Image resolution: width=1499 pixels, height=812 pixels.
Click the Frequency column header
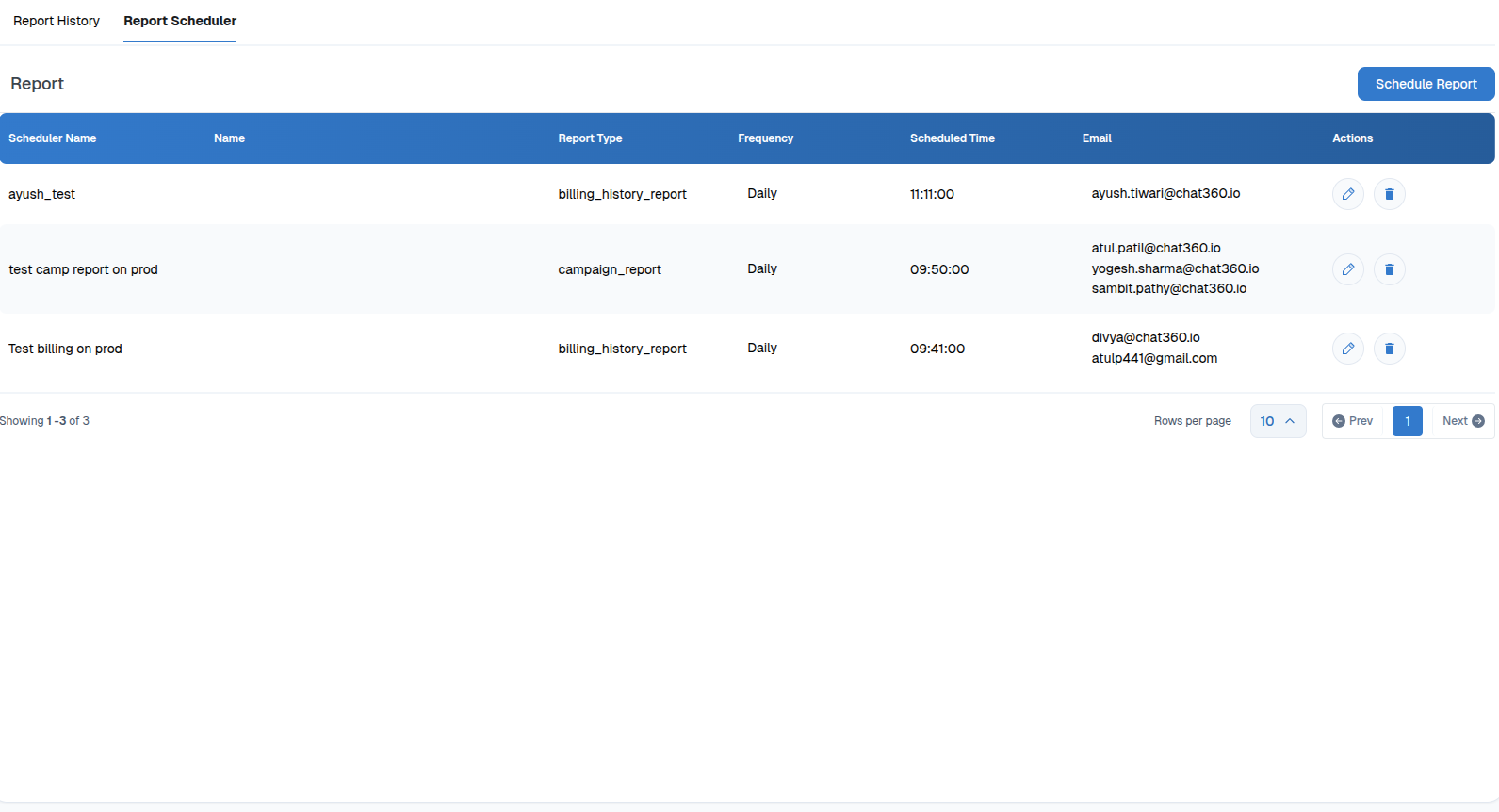click(765, 138)
